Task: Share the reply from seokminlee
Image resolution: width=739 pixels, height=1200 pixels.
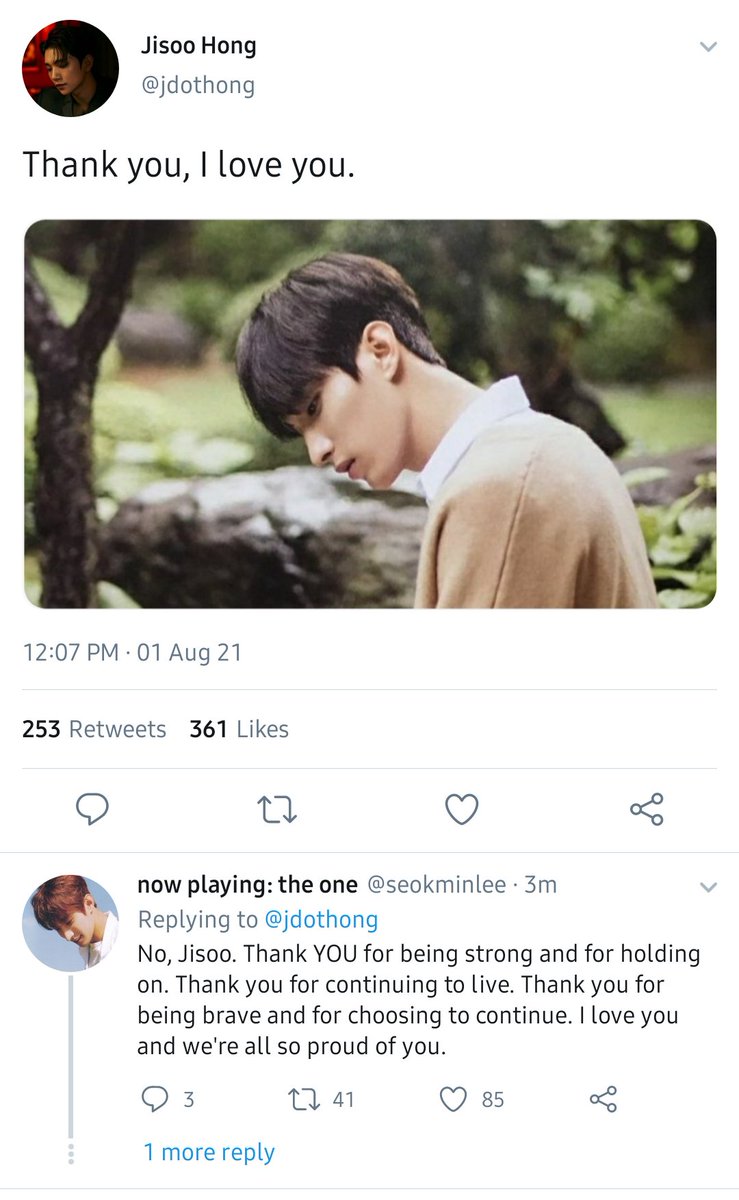Action: (603, 1099)
